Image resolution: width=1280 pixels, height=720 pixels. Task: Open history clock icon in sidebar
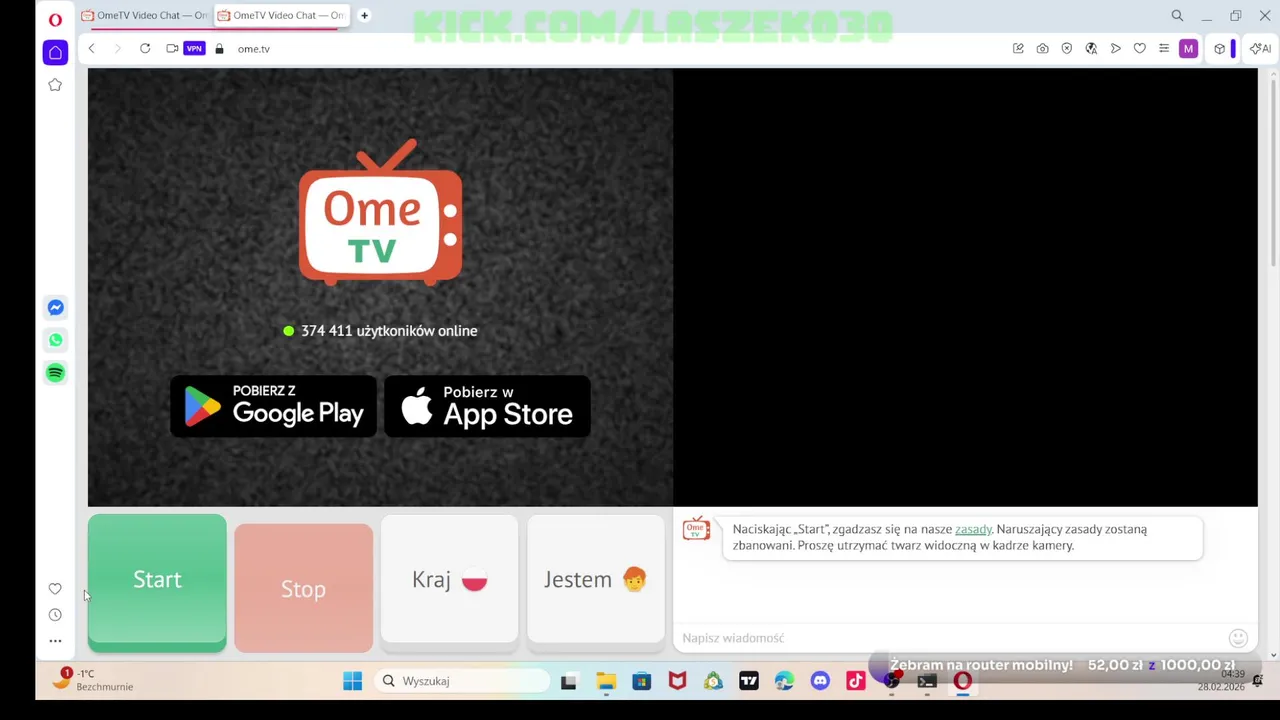click(55, 615)
